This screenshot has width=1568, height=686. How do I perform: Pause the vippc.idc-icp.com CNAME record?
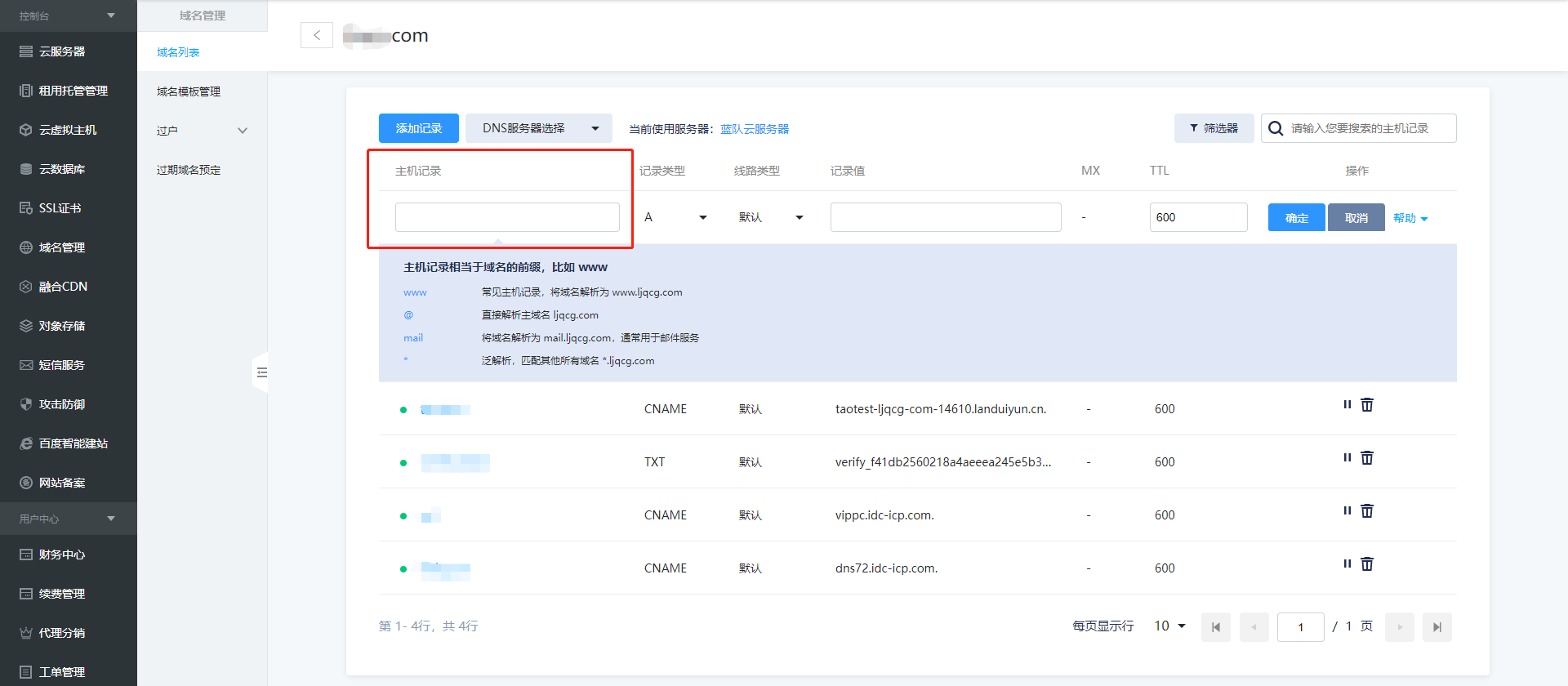coord(1347,511)
